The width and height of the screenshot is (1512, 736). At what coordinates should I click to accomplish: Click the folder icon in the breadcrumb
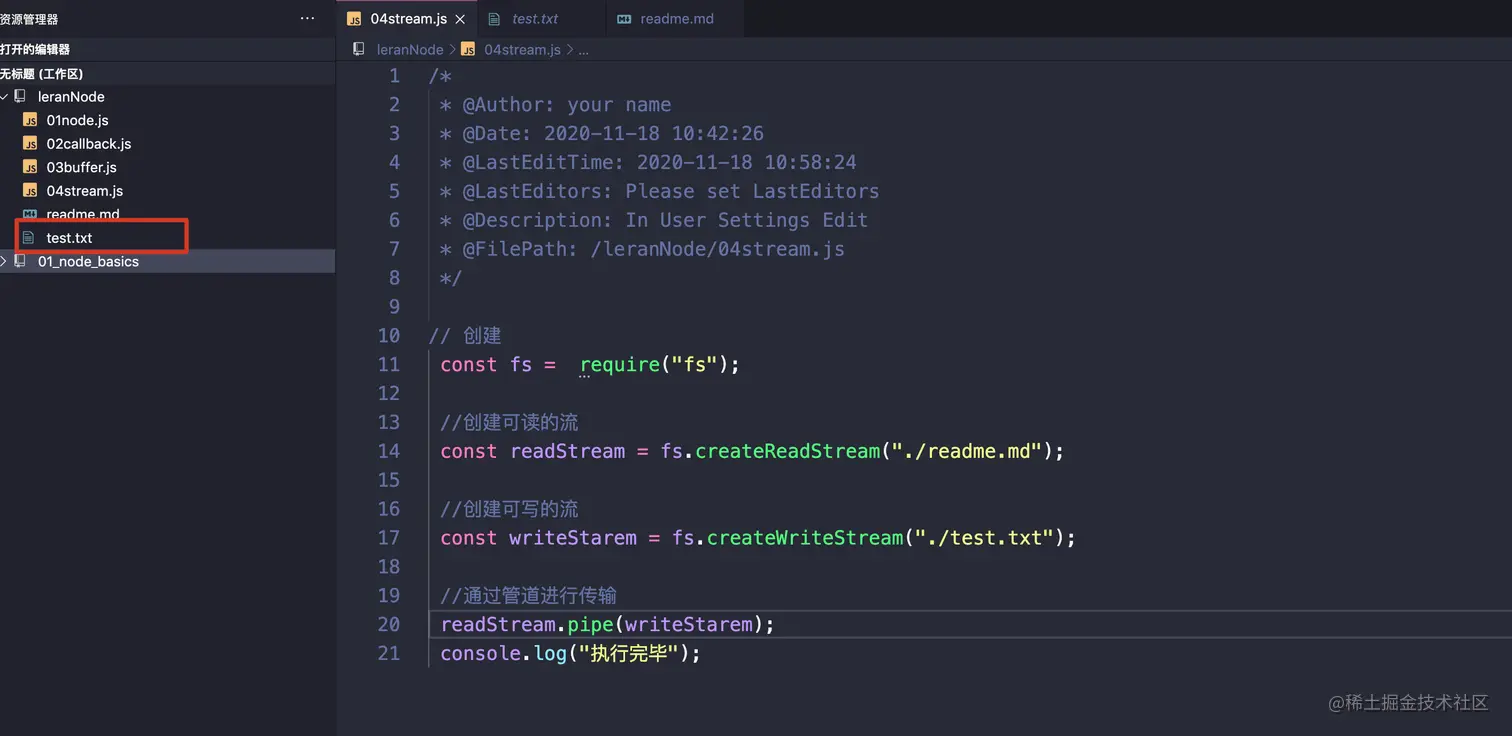pyautogui.click(x=359, y=49)
